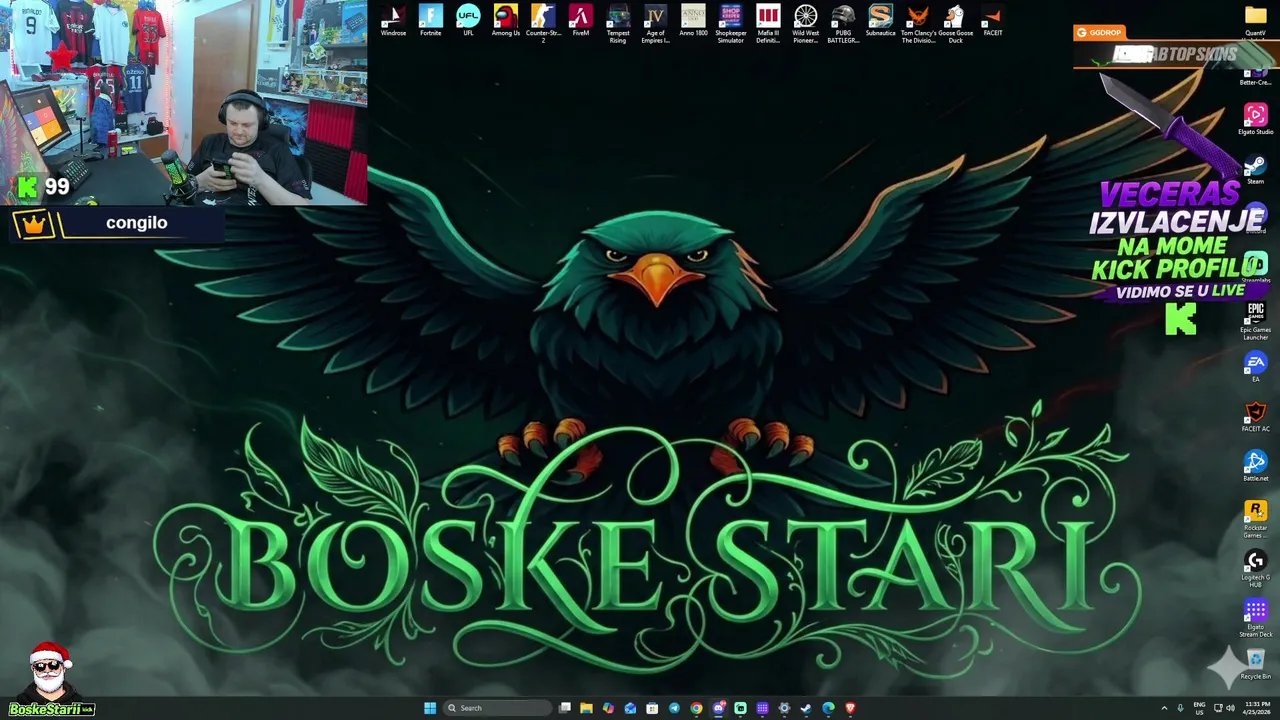Launch Fortnite from the desktop
This screenshot has height=720, width=1280.
430,20
